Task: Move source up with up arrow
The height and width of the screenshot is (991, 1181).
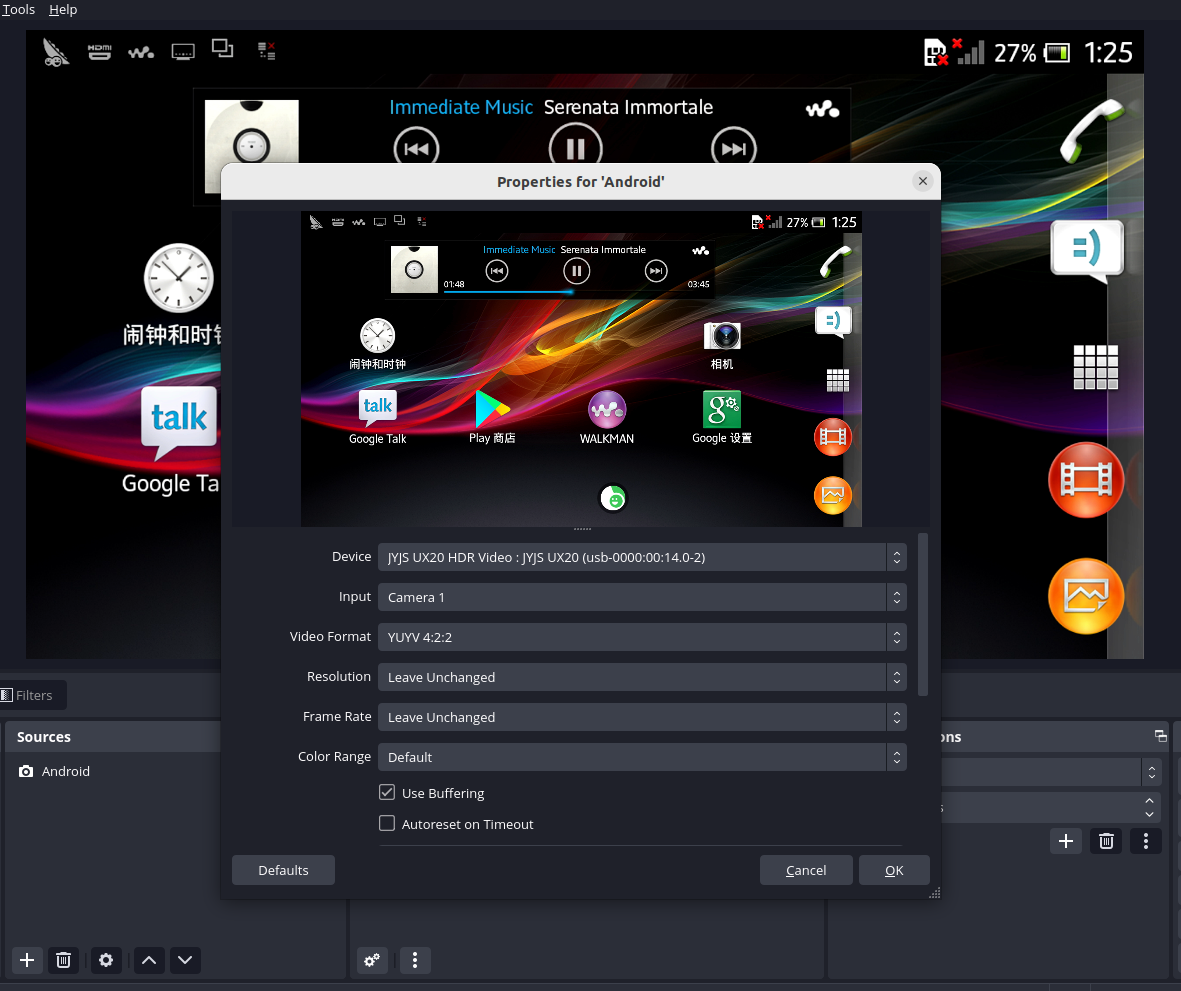Action: tap(149, 960)
